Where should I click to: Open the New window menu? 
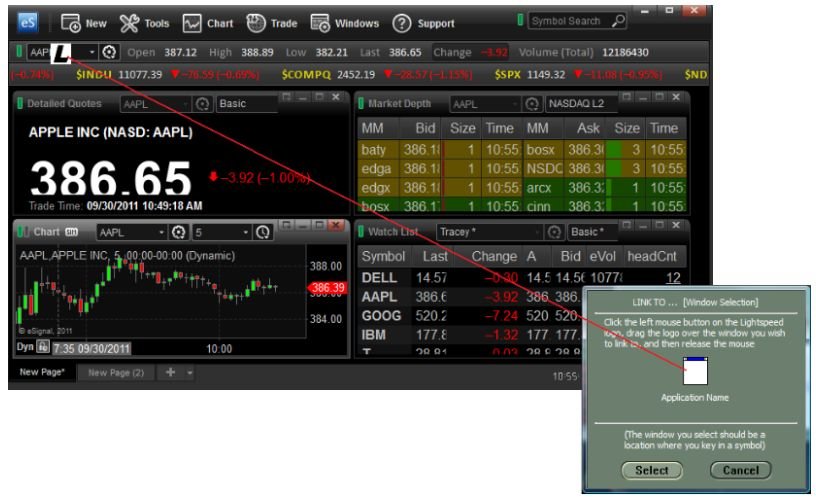click(x=84, y=23)
